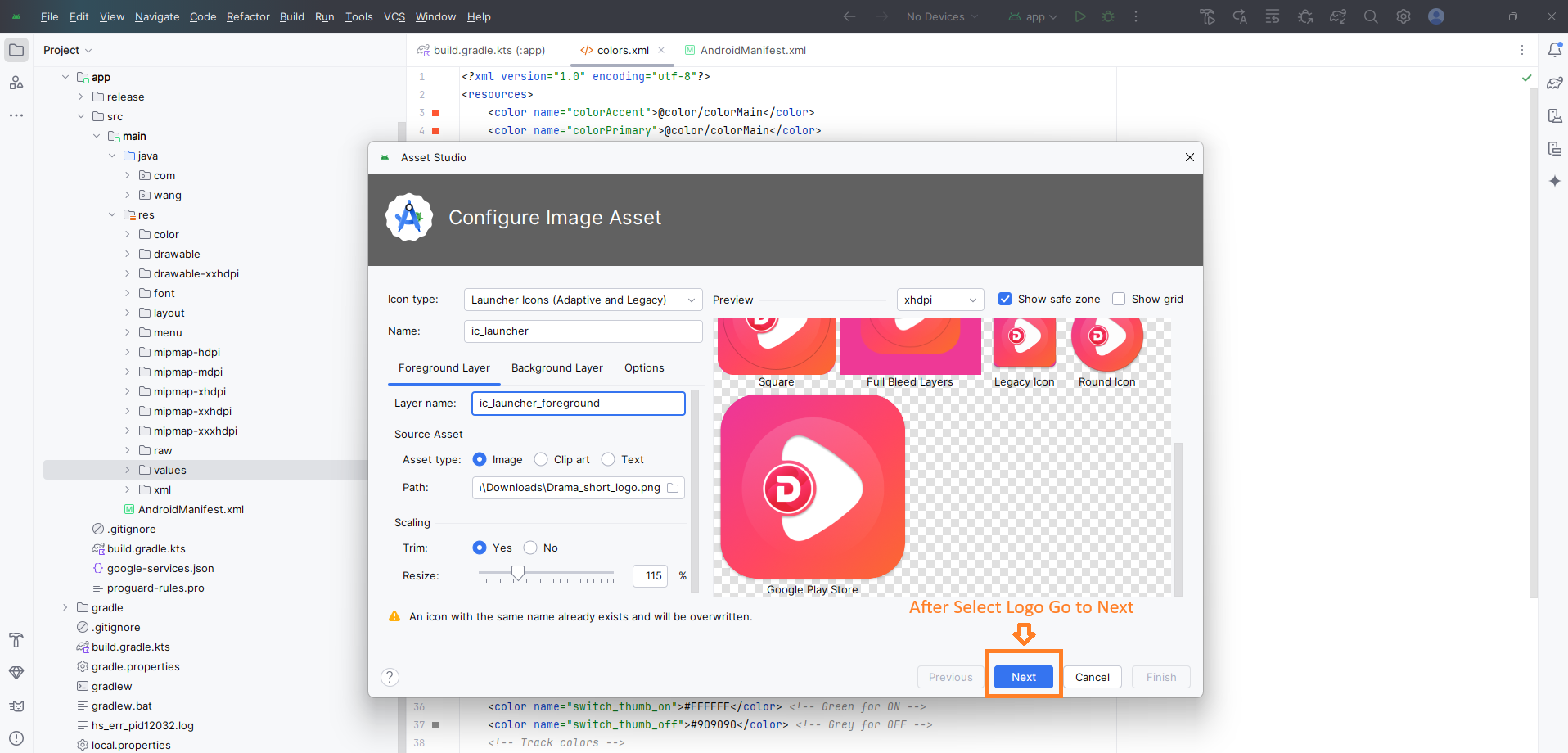Open the Icon type dropdown
The height and width of the screenshot is (753, 1568).
pos(583,300)
